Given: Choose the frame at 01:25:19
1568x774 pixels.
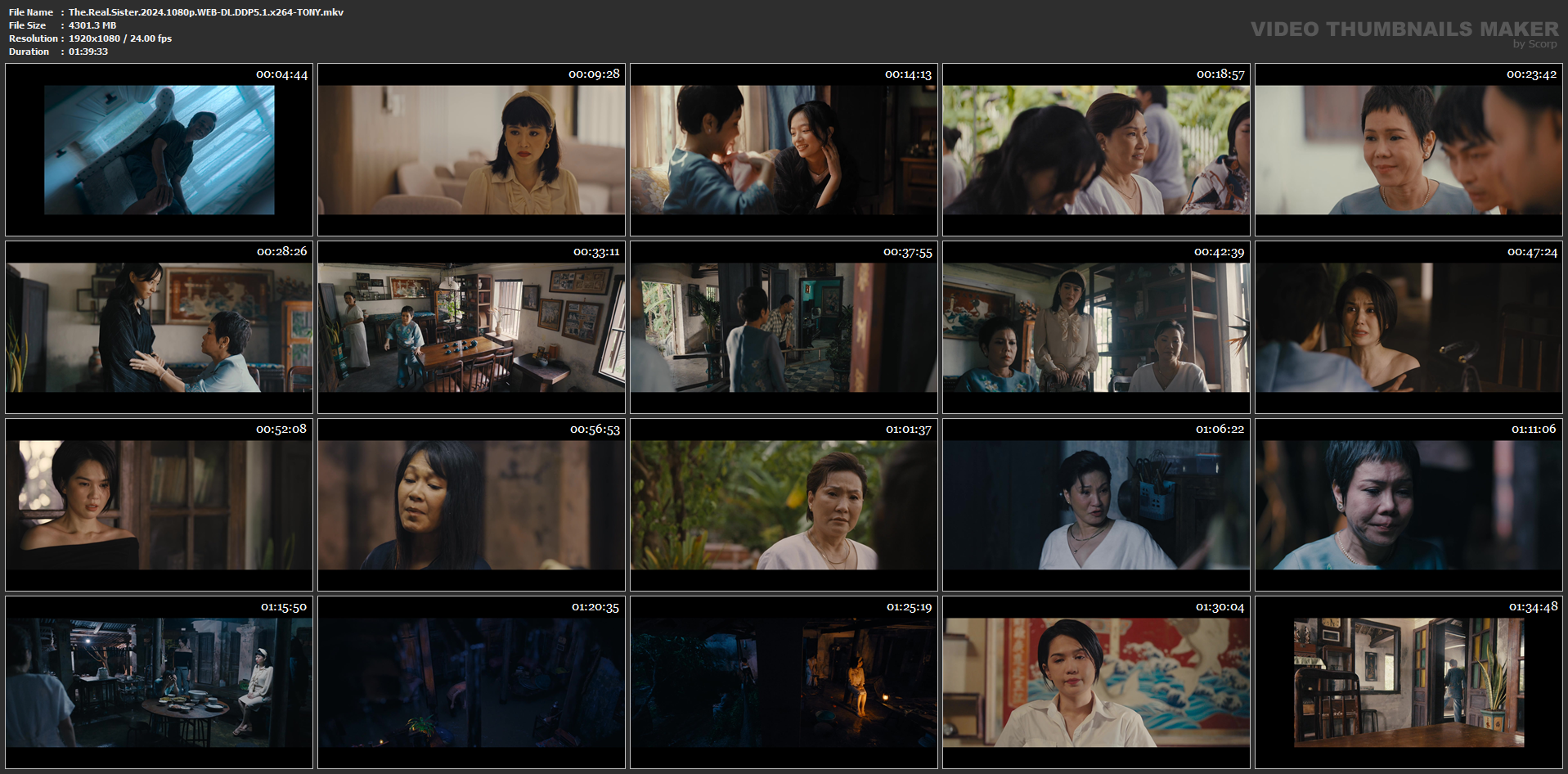Looking at the screenshot, I should click(784, 682).
